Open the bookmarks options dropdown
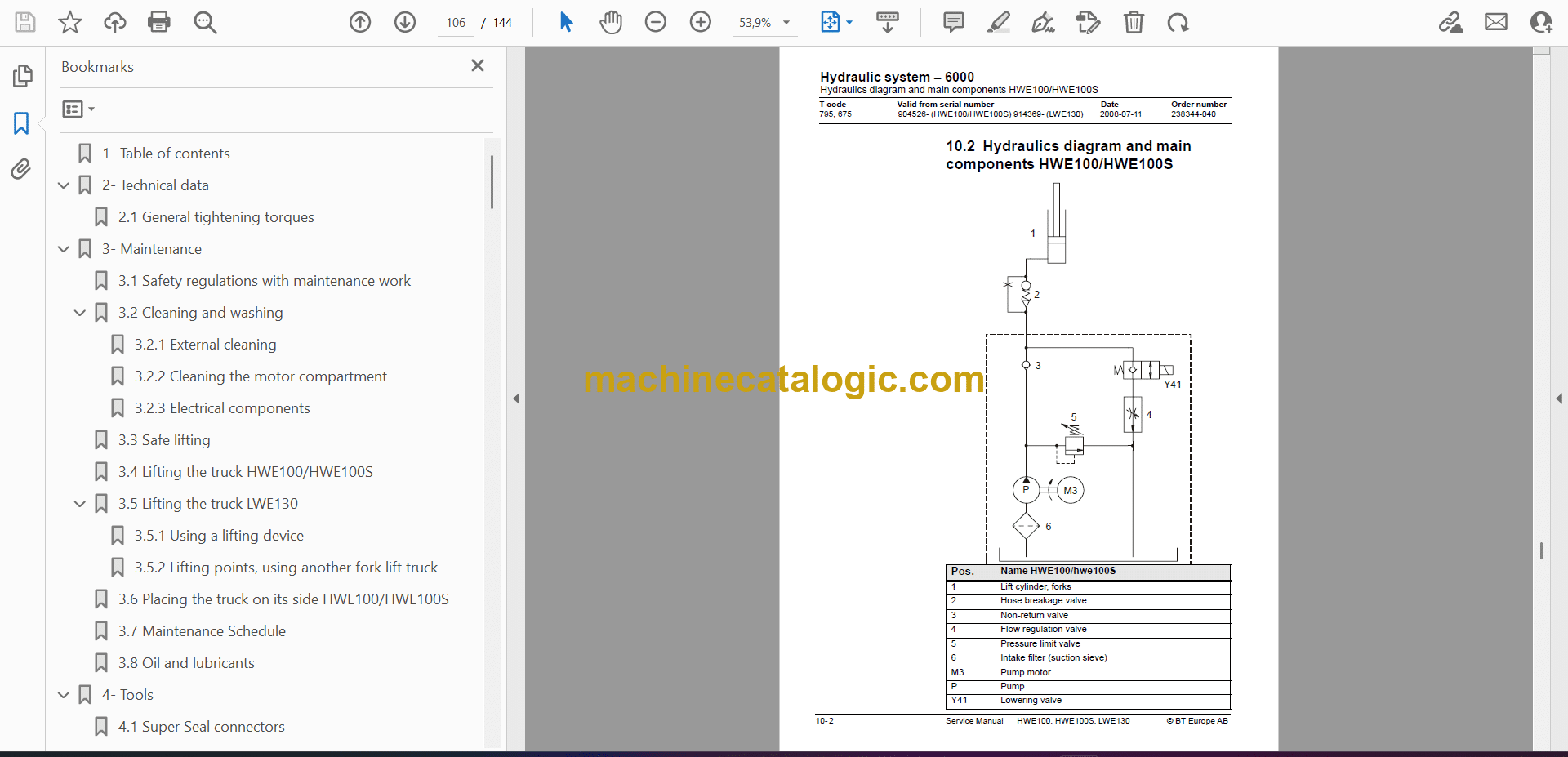 78,109
